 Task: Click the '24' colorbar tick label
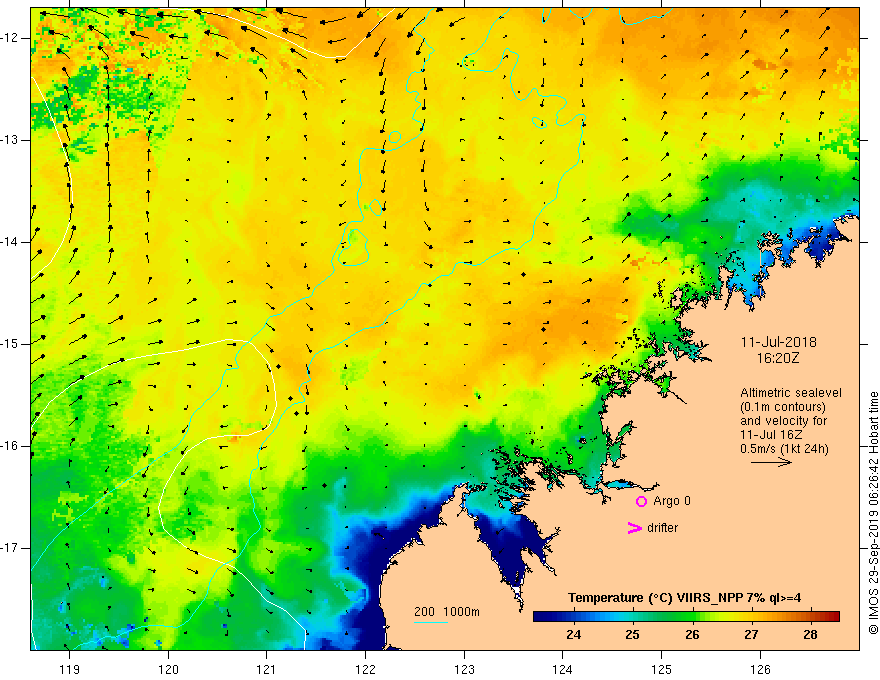pos(574,635)
